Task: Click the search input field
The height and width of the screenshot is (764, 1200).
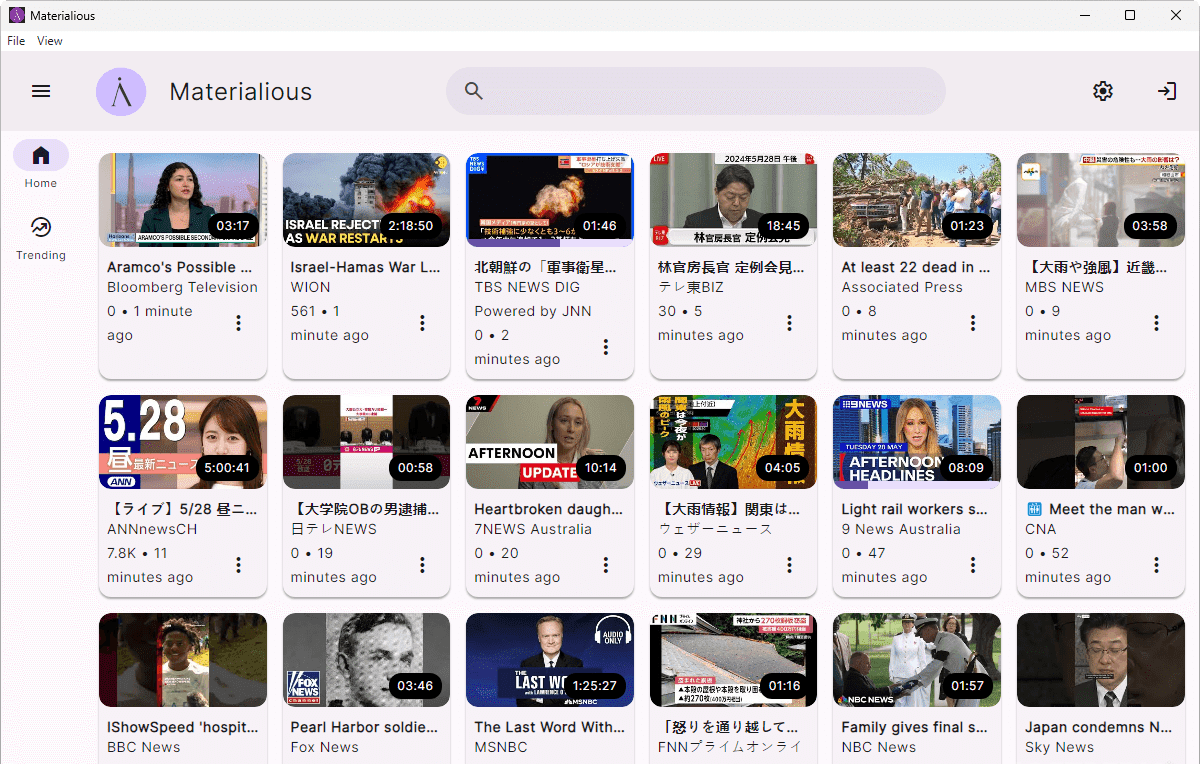Action: click(696, 91)
